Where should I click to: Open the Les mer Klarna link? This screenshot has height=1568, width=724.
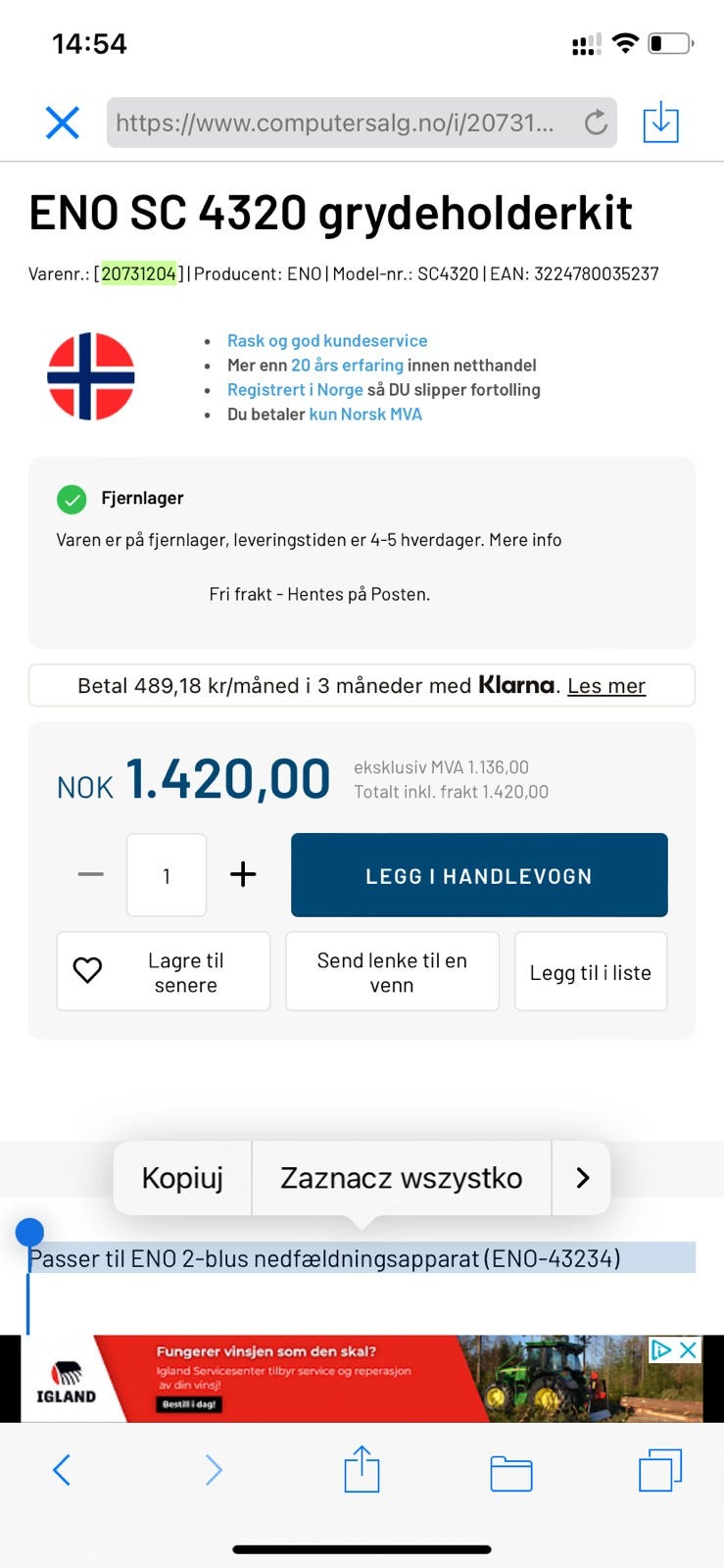point(606,685)
